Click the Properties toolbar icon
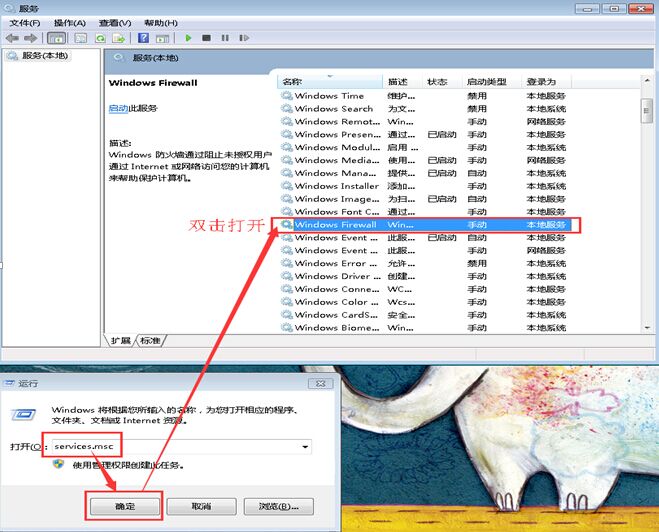Image resolution: width=659 pixels, height=532 pixels. point(80,38)
